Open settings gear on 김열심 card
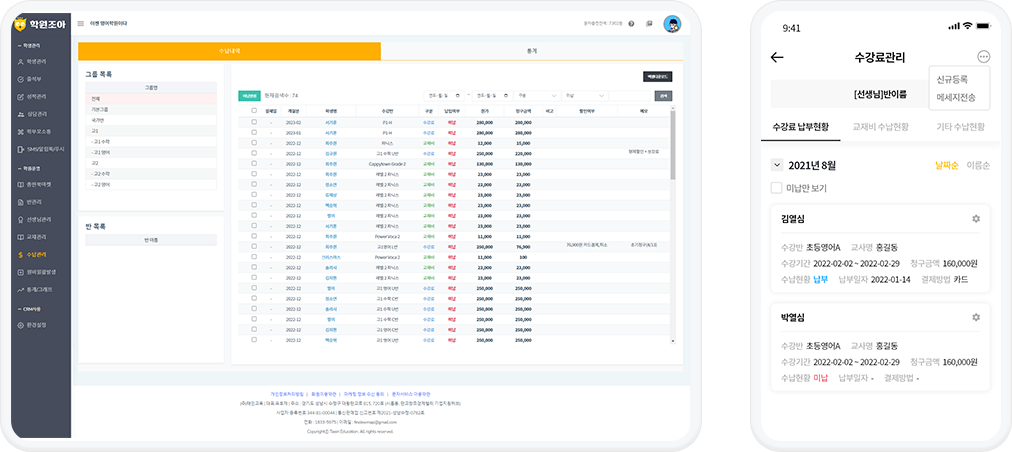Screen dimensions: 1012x452 point(976,219)
